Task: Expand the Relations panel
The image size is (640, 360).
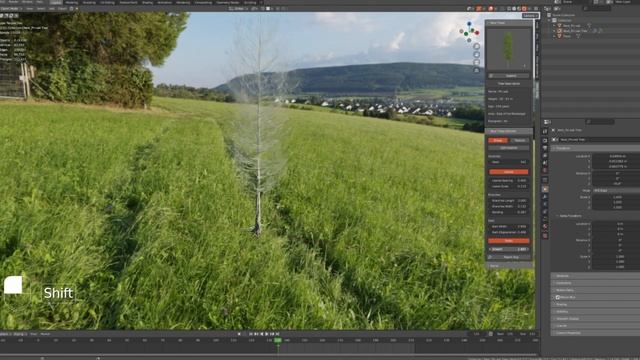Action: [x=596, y=276]
